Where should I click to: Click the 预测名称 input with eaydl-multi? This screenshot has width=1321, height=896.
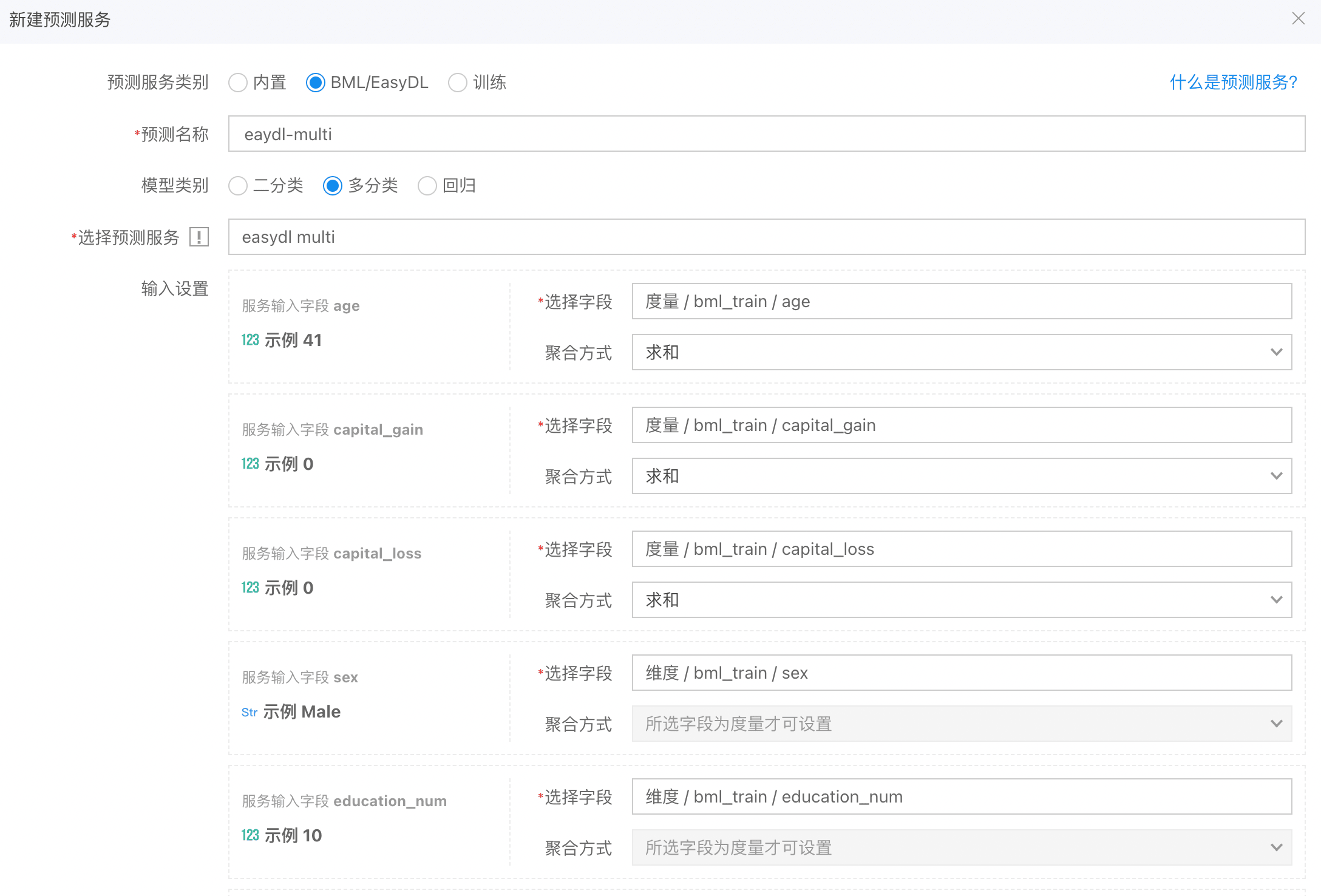click(x=767, y=134)
